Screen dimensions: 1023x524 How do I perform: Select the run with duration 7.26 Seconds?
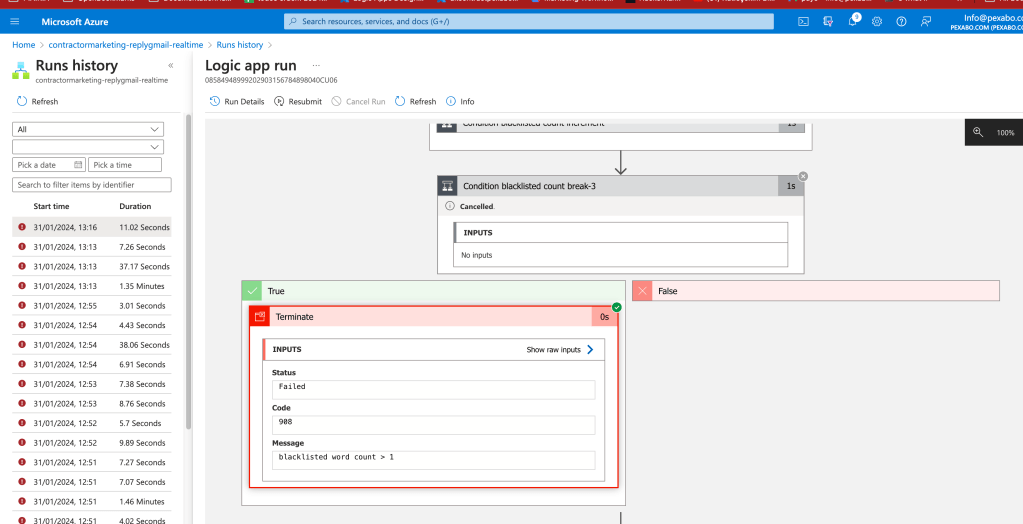92,247
